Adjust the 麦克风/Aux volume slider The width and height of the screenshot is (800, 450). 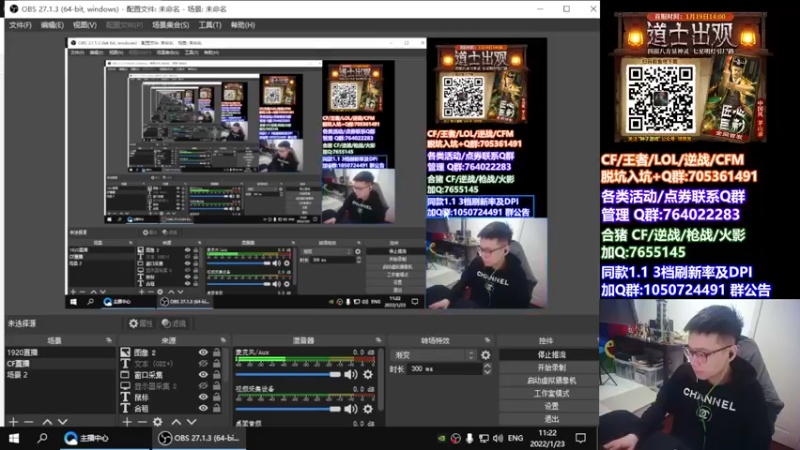288,374
